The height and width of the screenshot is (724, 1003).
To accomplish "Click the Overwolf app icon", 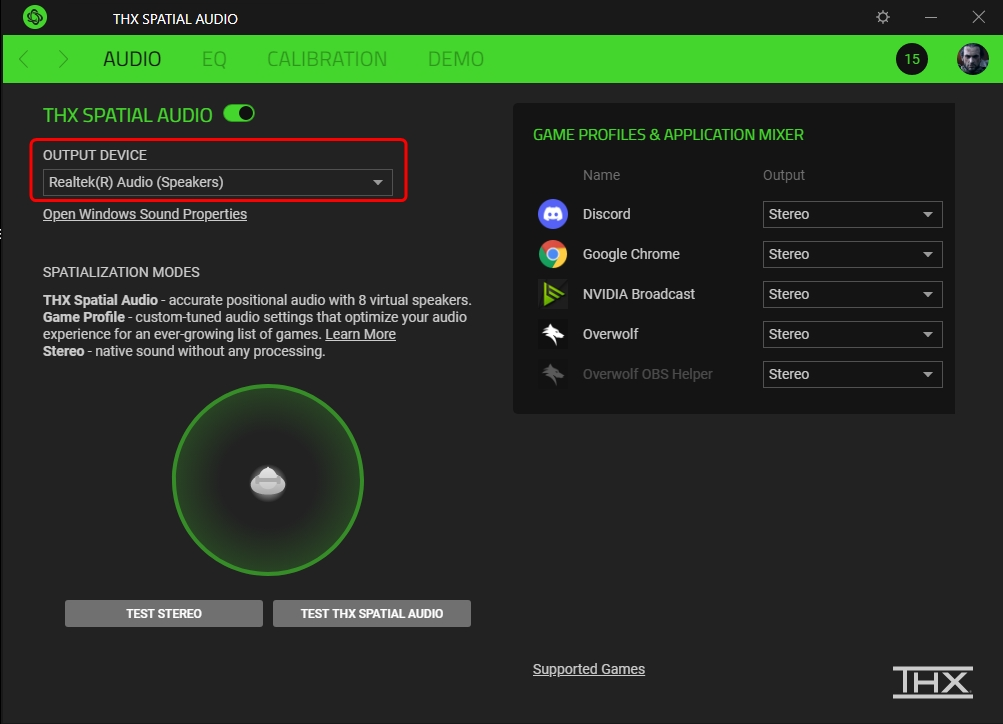I will [x=553, y=334].
